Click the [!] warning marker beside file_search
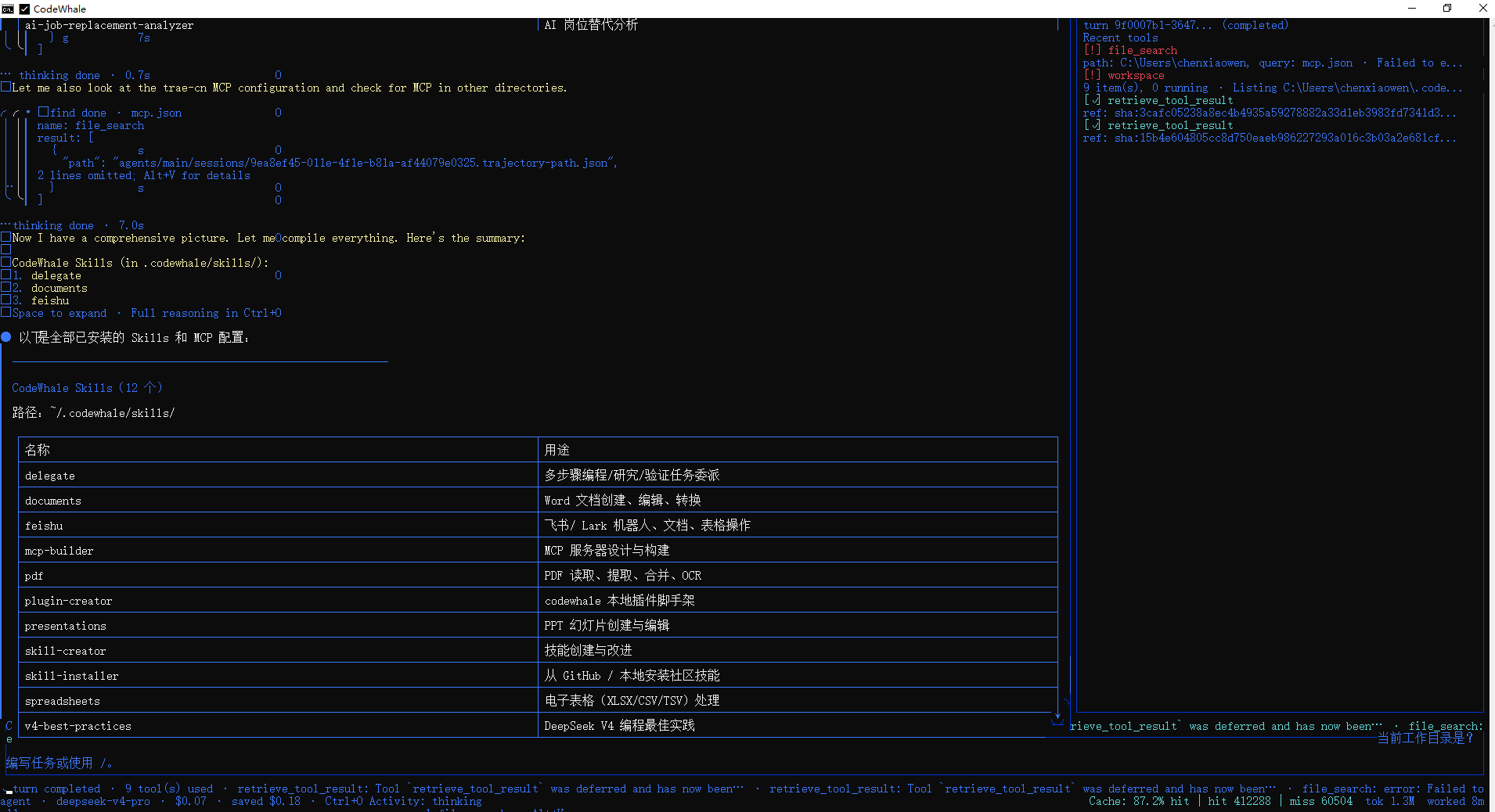 coord(1092,50)
